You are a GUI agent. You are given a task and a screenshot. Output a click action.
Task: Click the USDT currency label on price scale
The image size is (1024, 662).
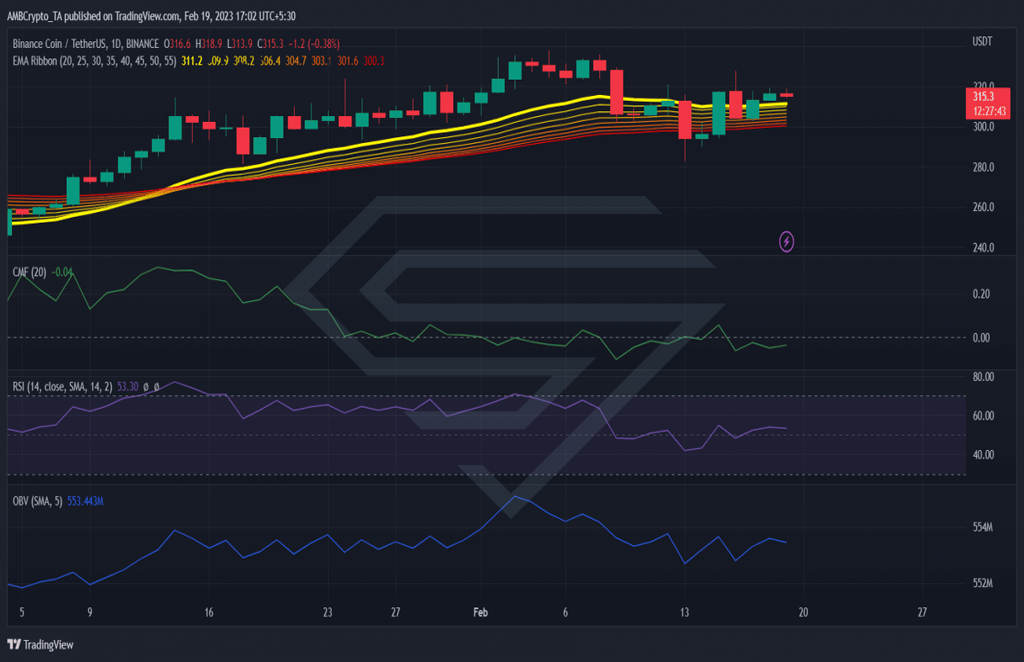982,41
